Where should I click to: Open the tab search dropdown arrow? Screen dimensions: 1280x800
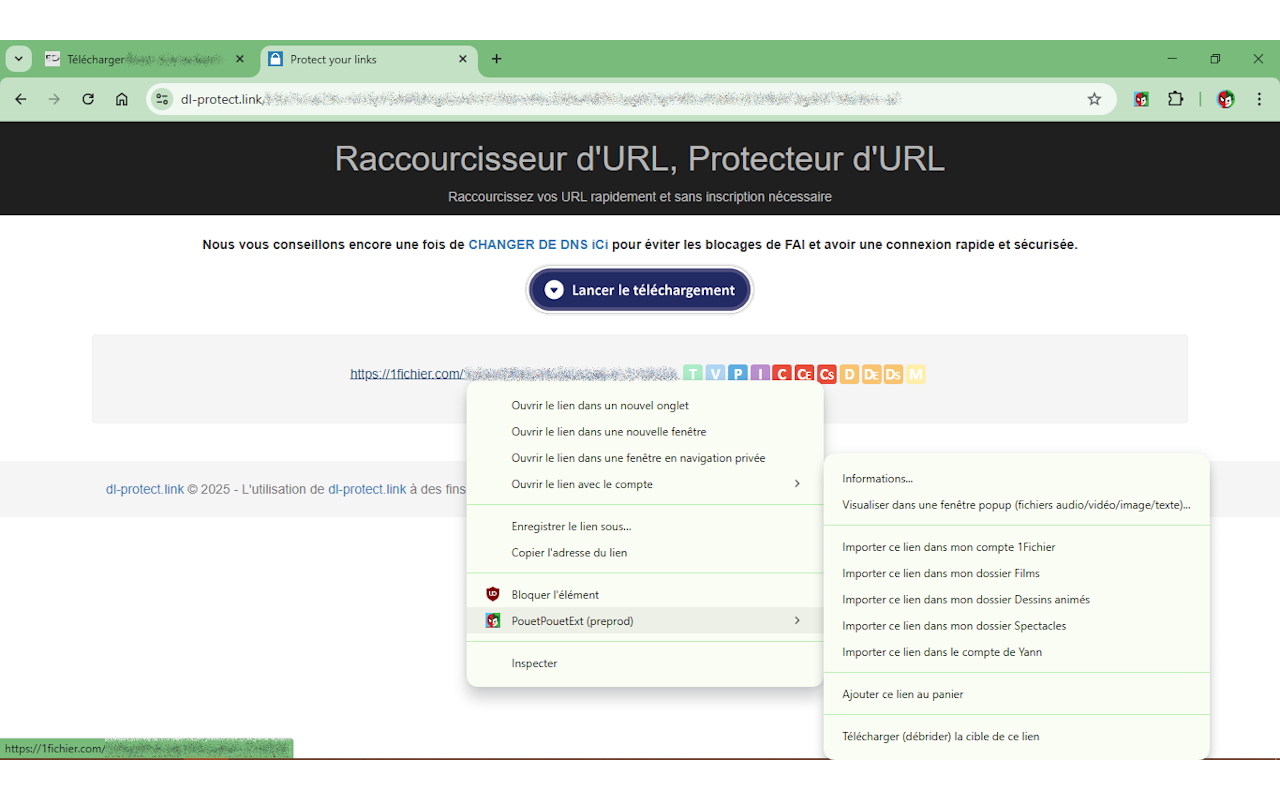[18, 59]
